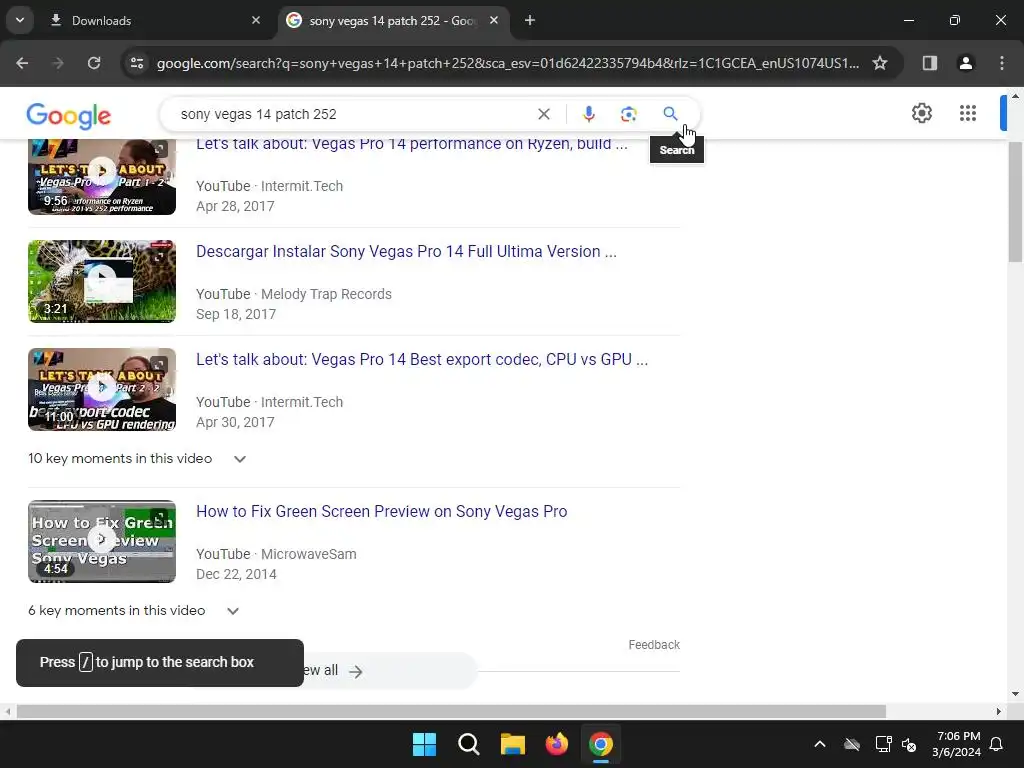
Task: Open Chrome's three-dot menu
Action: point(1002,63)
